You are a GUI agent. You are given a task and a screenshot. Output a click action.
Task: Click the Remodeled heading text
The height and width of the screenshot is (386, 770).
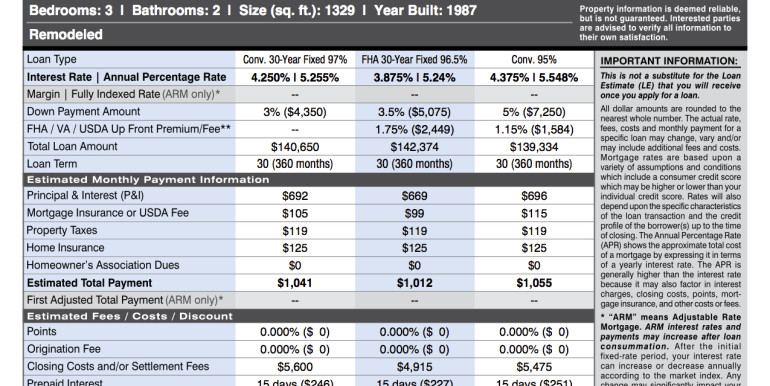[x=66, y=35]
